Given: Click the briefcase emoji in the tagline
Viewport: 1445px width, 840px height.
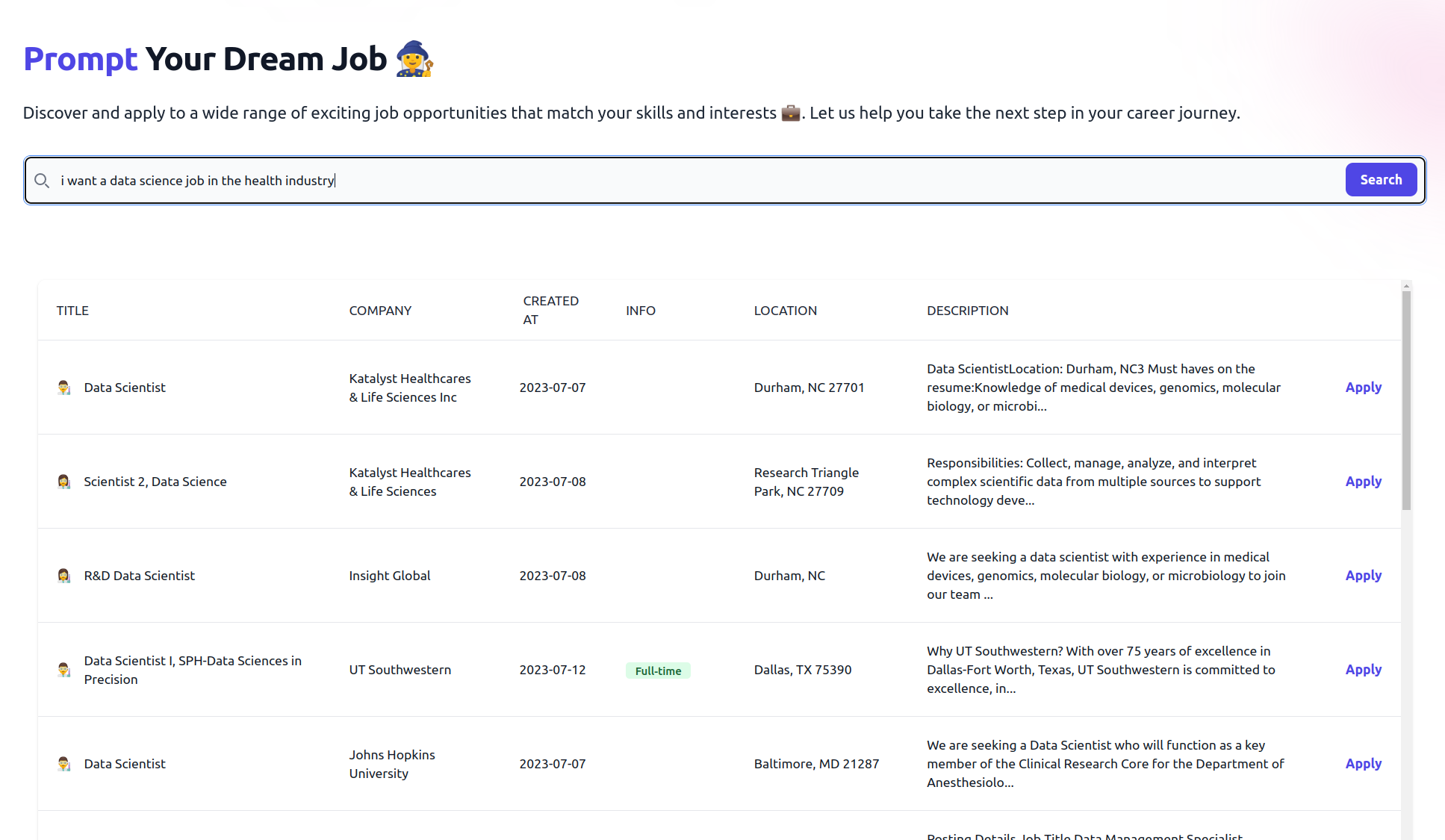Looking at the screenshot, I should coord(790,113).
